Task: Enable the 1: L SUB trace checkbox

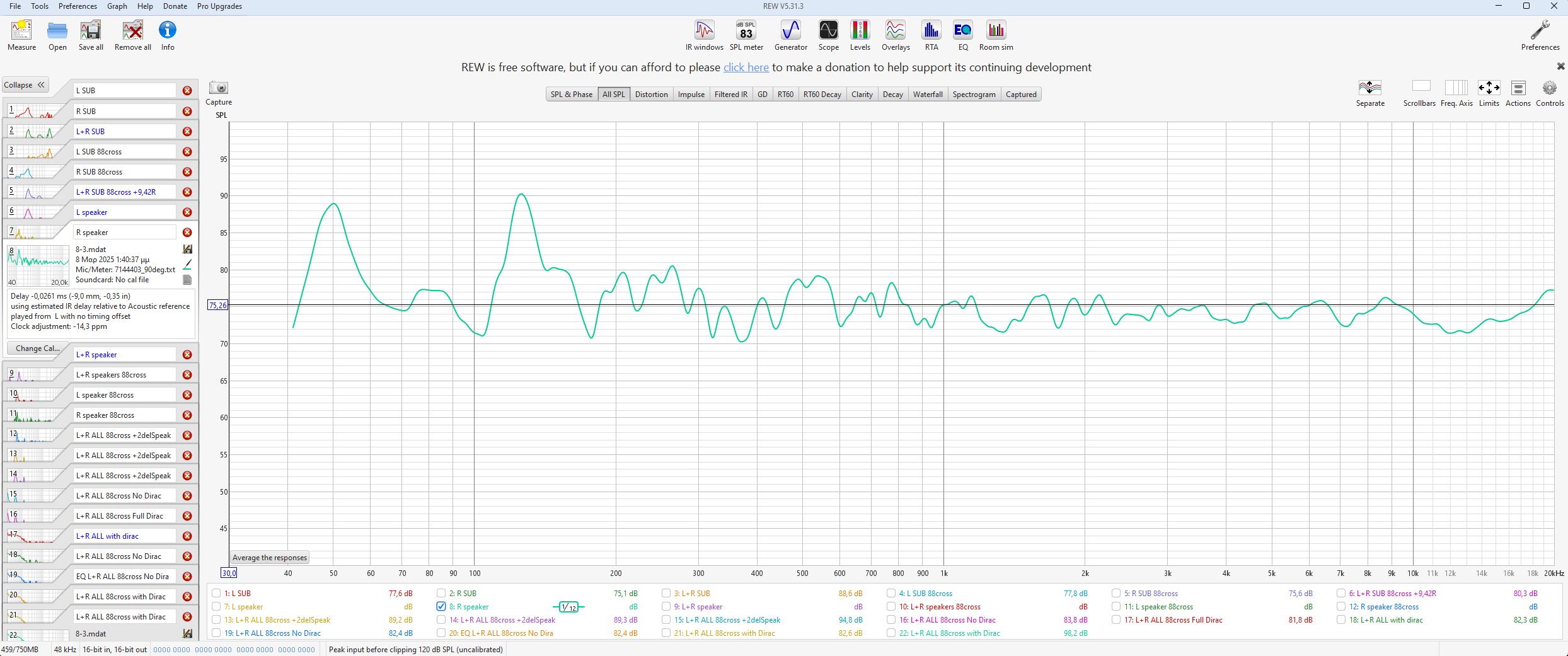Action: click(216, 593)
